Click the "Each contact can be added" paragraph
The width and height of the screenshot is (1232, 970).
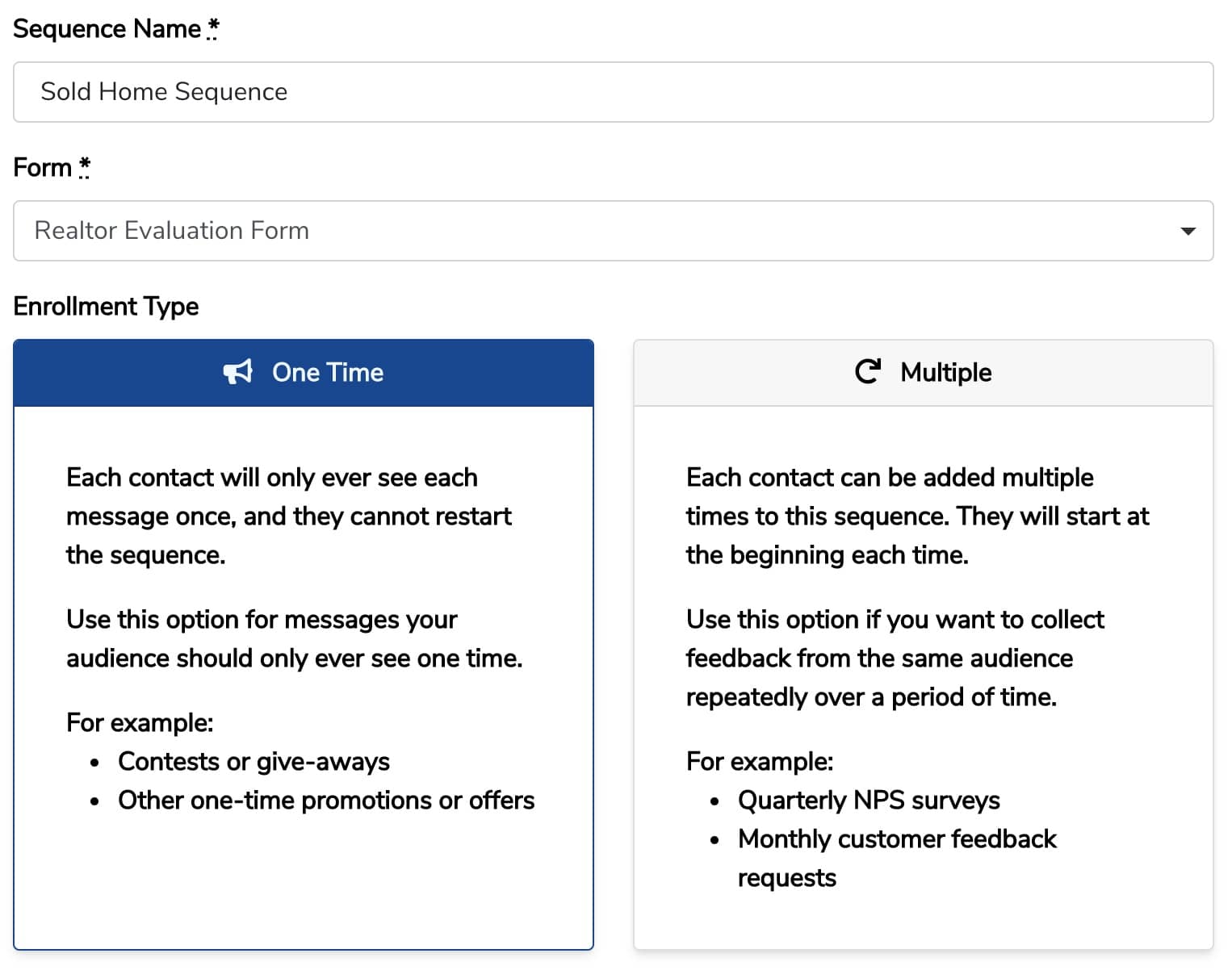click(917, 516)
